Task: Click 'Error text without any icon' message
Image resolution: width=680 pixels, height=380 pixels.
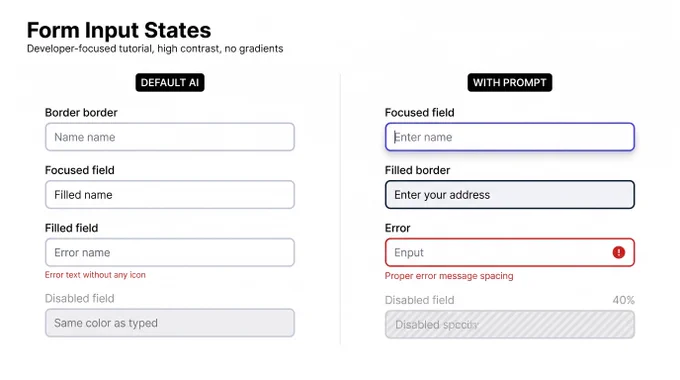Action: [x=95, y=275]
